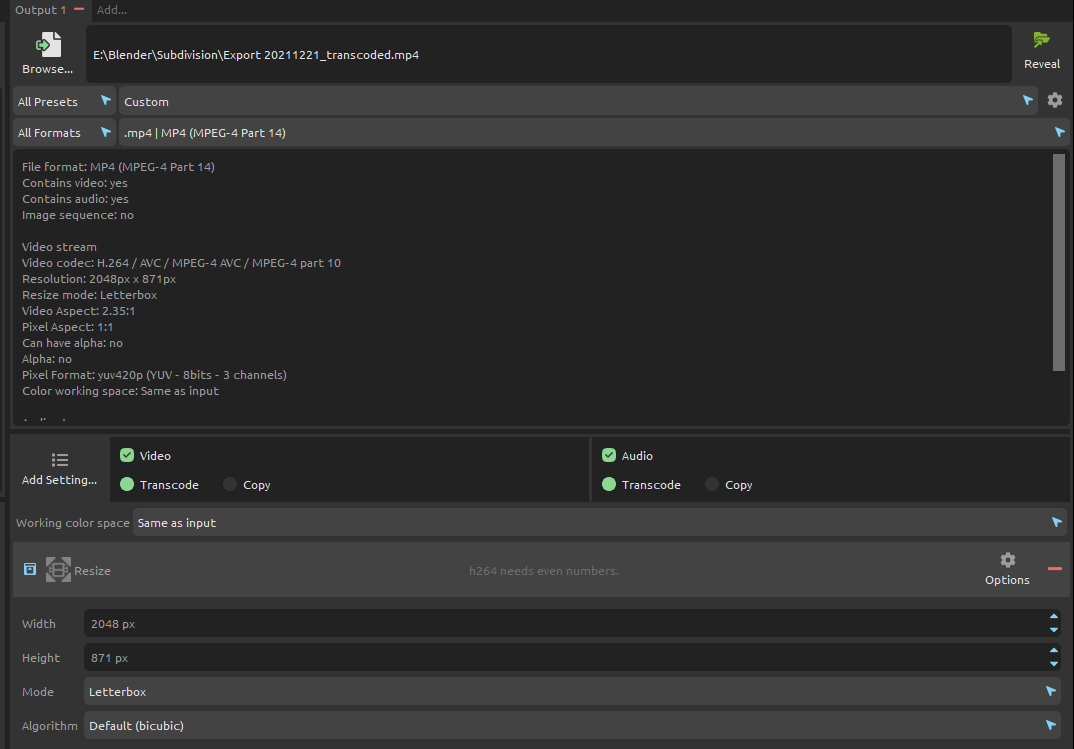This screenshot has height=749, width=1074.
Task: Open Resize Options gear
Action: click(1007, 569)
